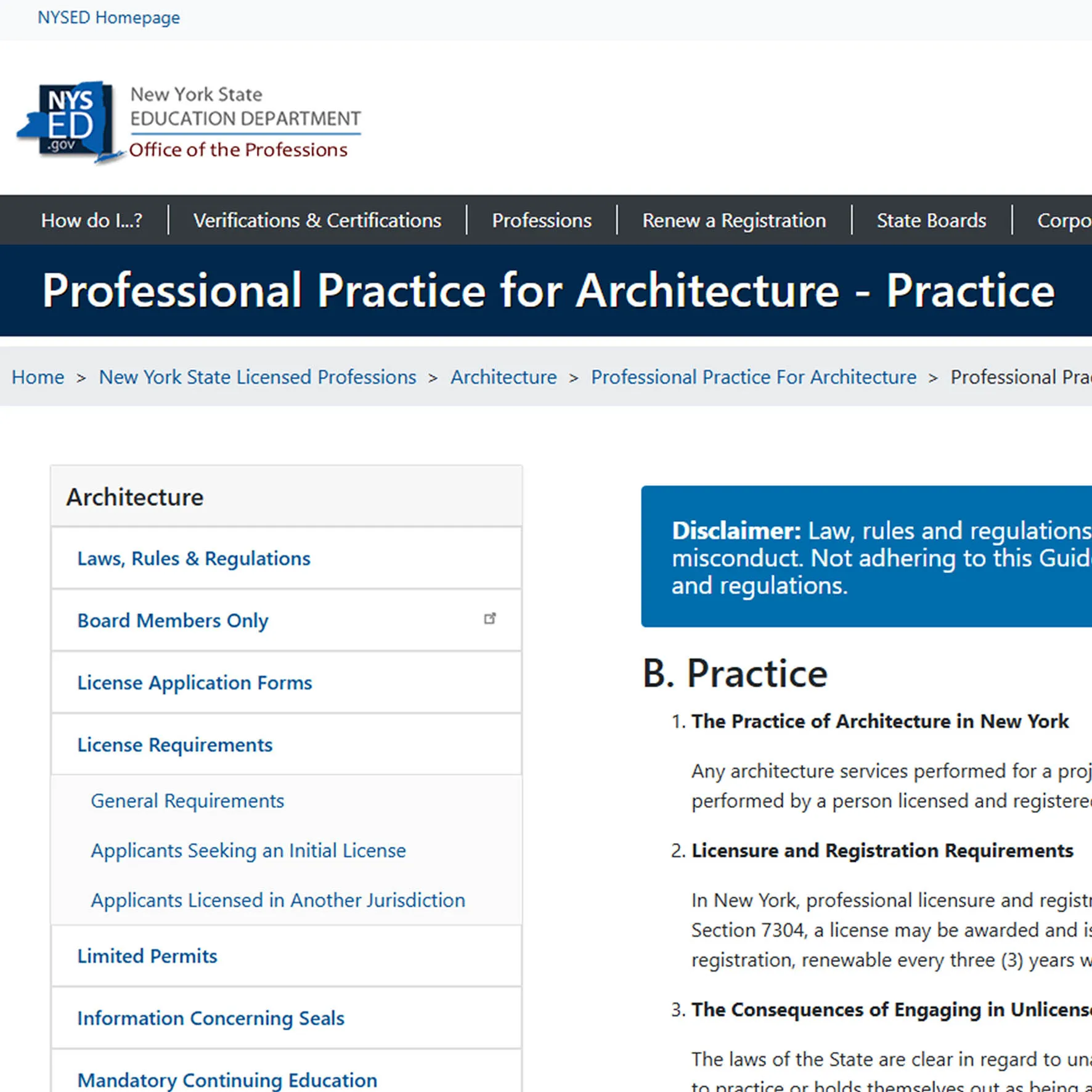Click Licensure and Registration Requirements heading
The width and height of the screenshot is (1092, 1092).
pyautogui.click(x=882, y=850)
